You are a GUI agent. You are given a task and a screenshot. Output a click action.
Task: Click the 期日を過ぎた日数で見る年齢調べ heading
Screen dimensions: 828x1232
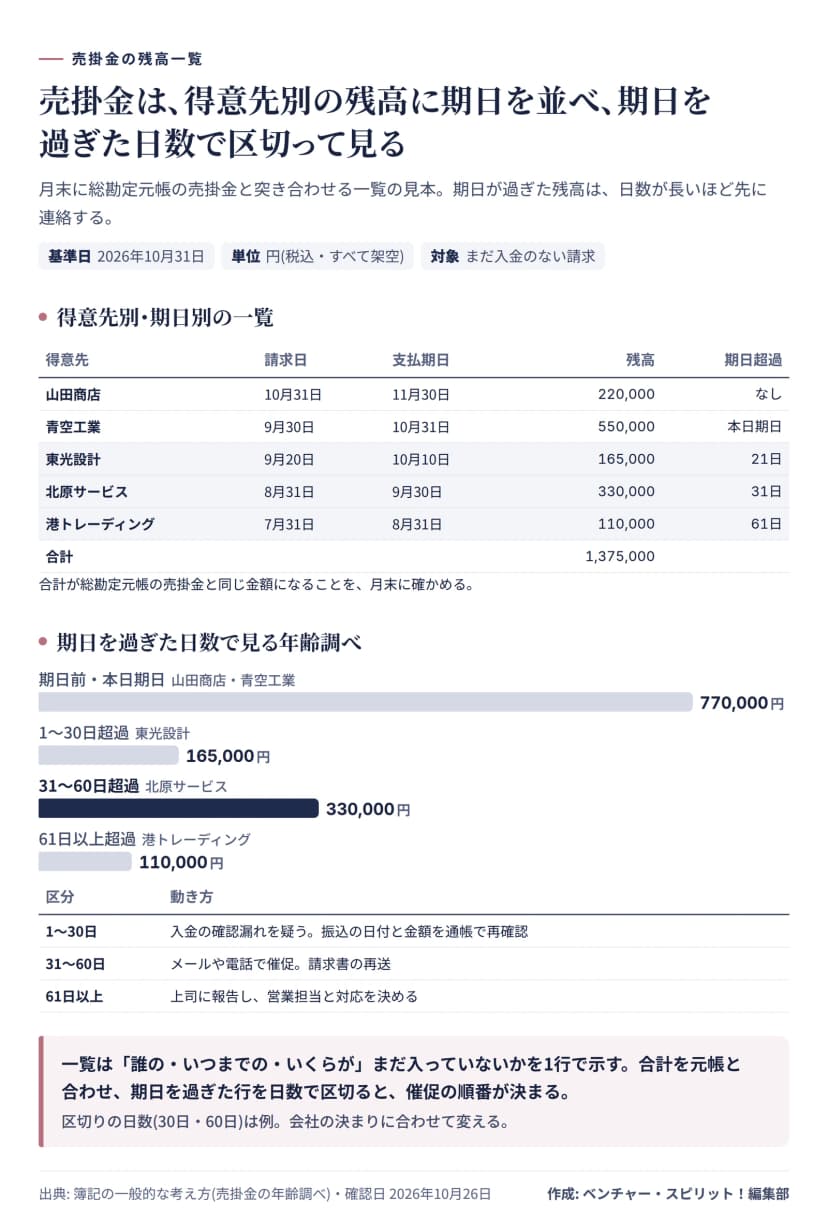tap(209, 642)
